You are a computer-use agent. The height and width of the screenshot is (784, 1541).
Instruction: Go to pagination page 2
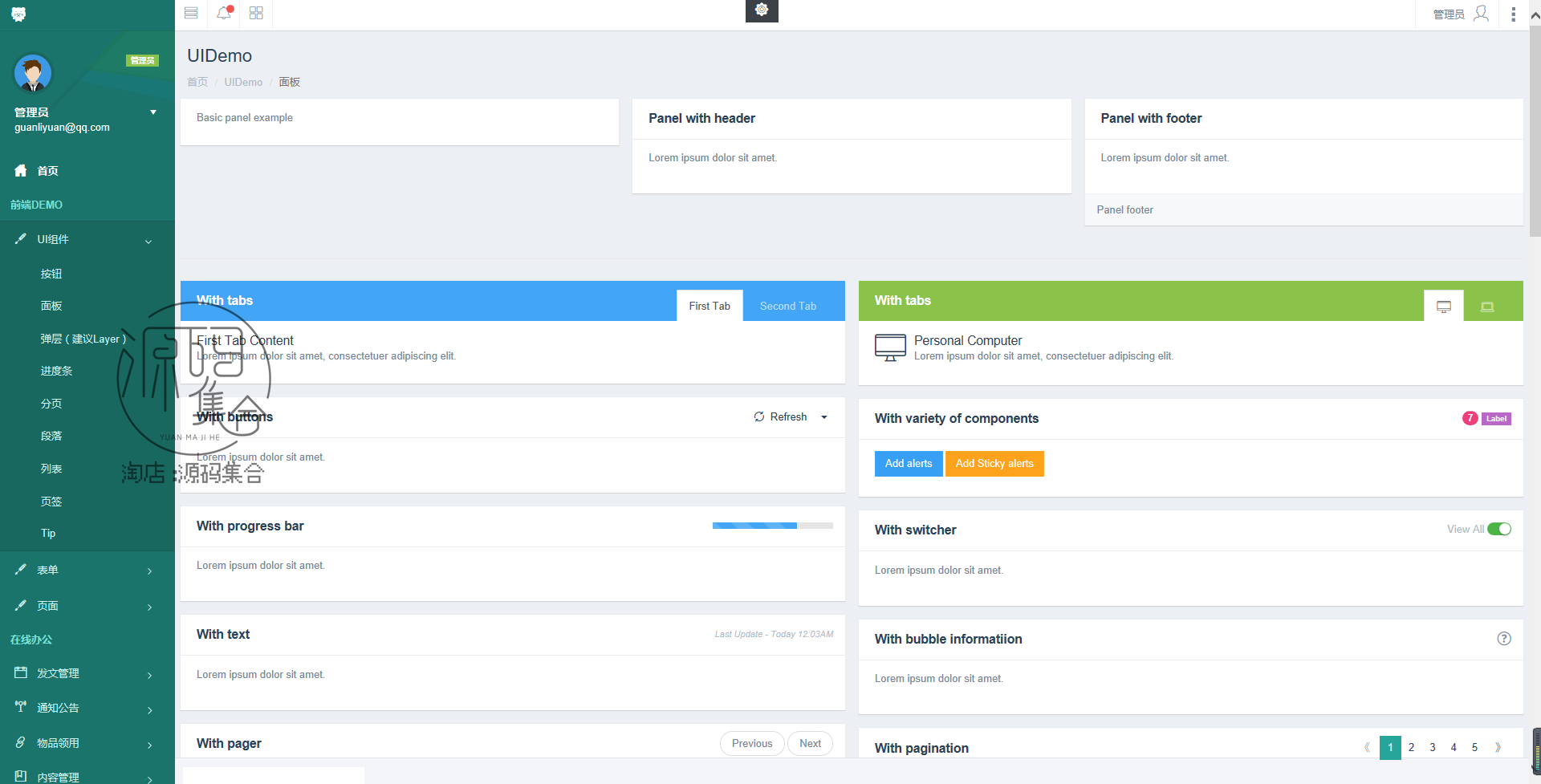pyautogui.click(x=1411, y=747)
